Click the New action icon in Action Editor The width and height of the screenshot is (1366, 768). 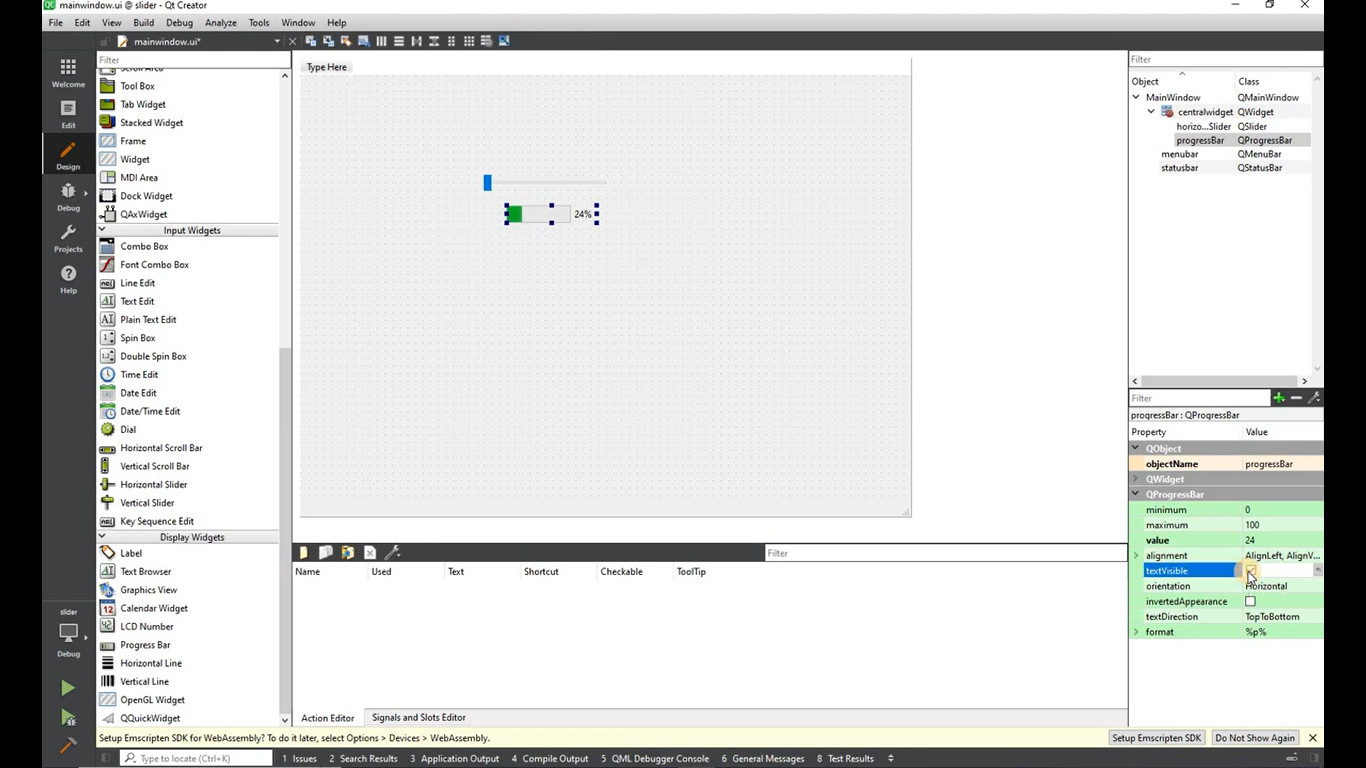pyautogui.click(x=304, y=553)
